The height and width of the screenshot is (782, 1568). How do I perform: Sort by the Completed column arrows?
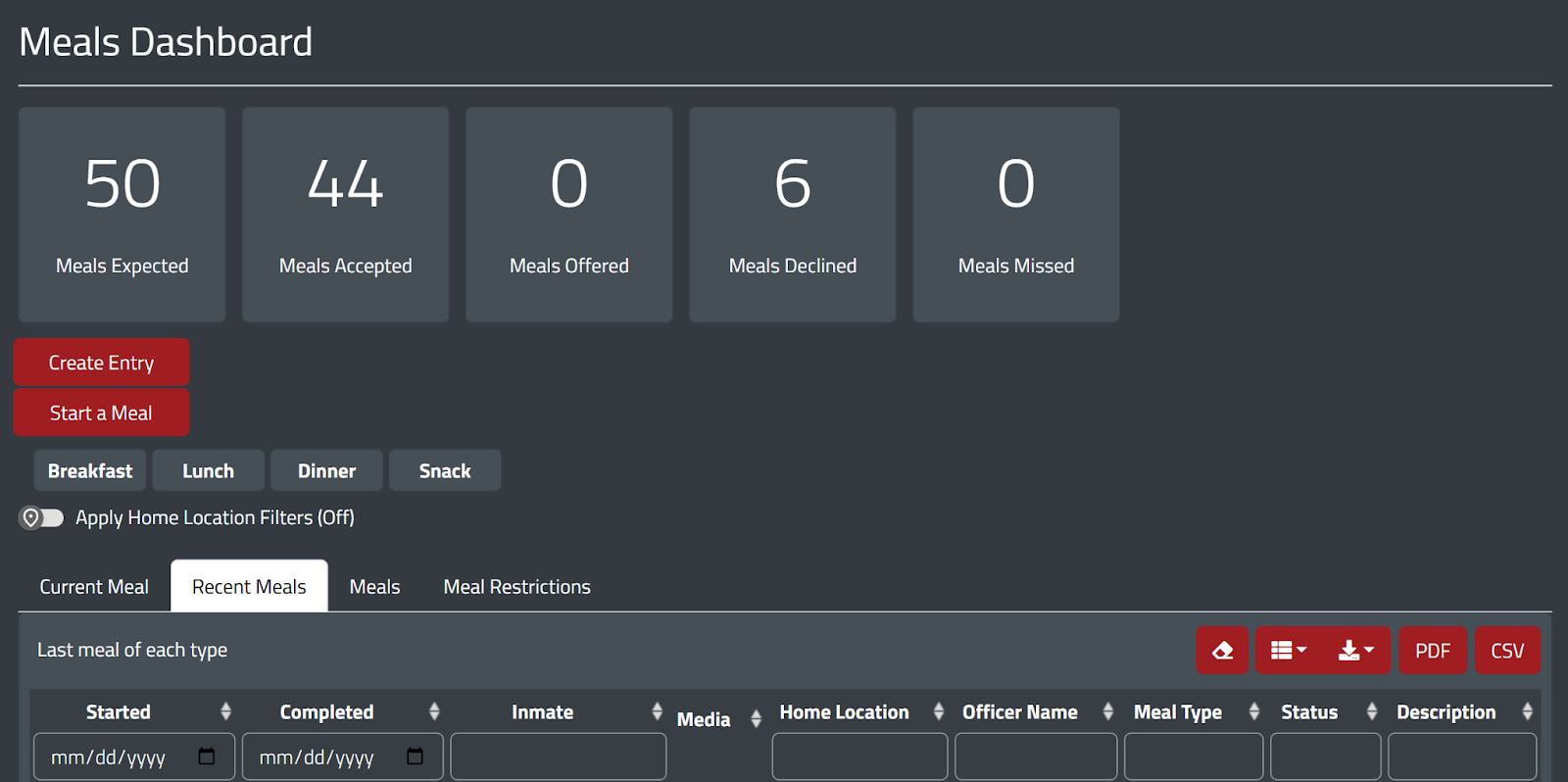[x=434, y=711]
